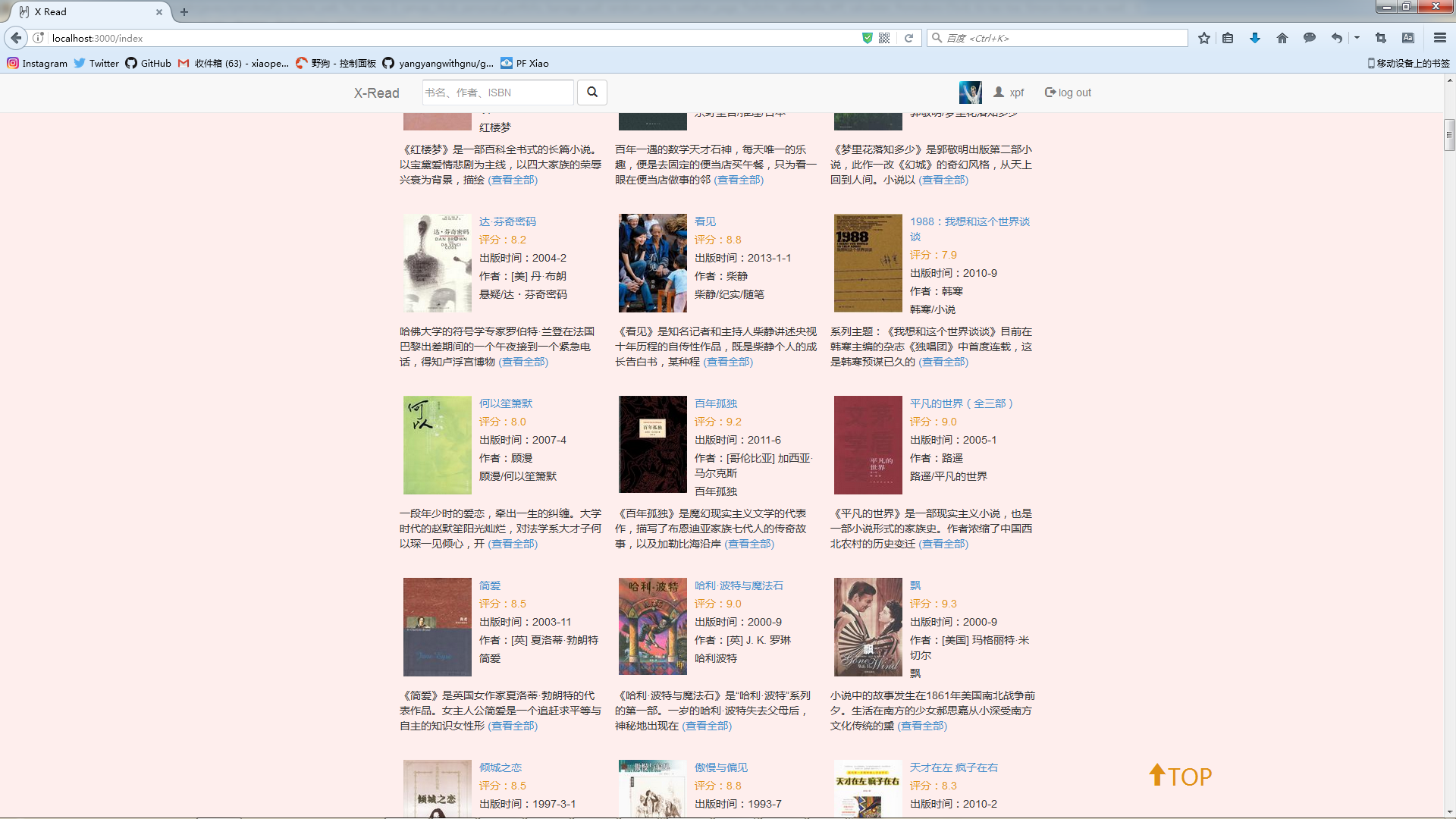Click the magnifier search button
Image resolution: width=1456 pixels, height=819 pixels.
[592, 93]
